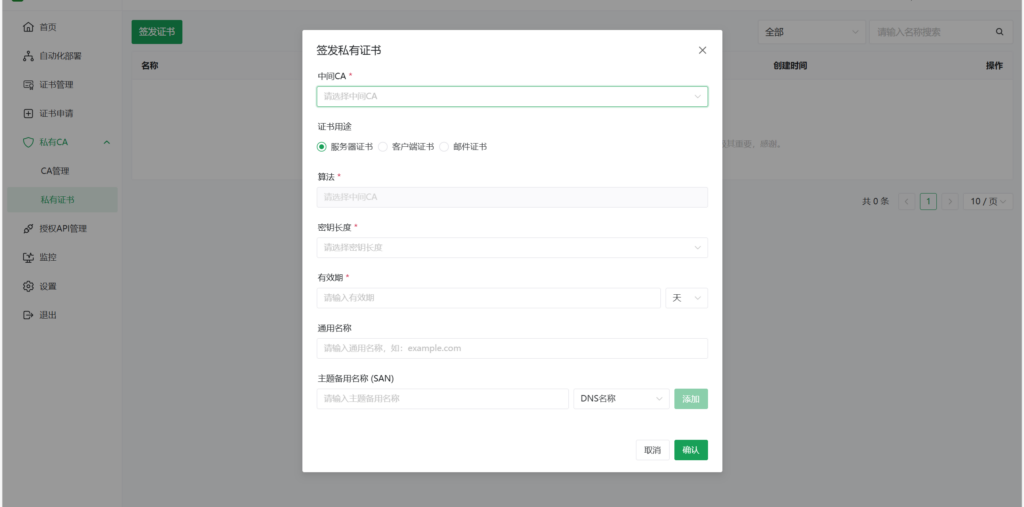Focus the 通用名称 input field
Image resolution: width=1024 pixels, height=507 pixels.
click(x=512, y=348)
